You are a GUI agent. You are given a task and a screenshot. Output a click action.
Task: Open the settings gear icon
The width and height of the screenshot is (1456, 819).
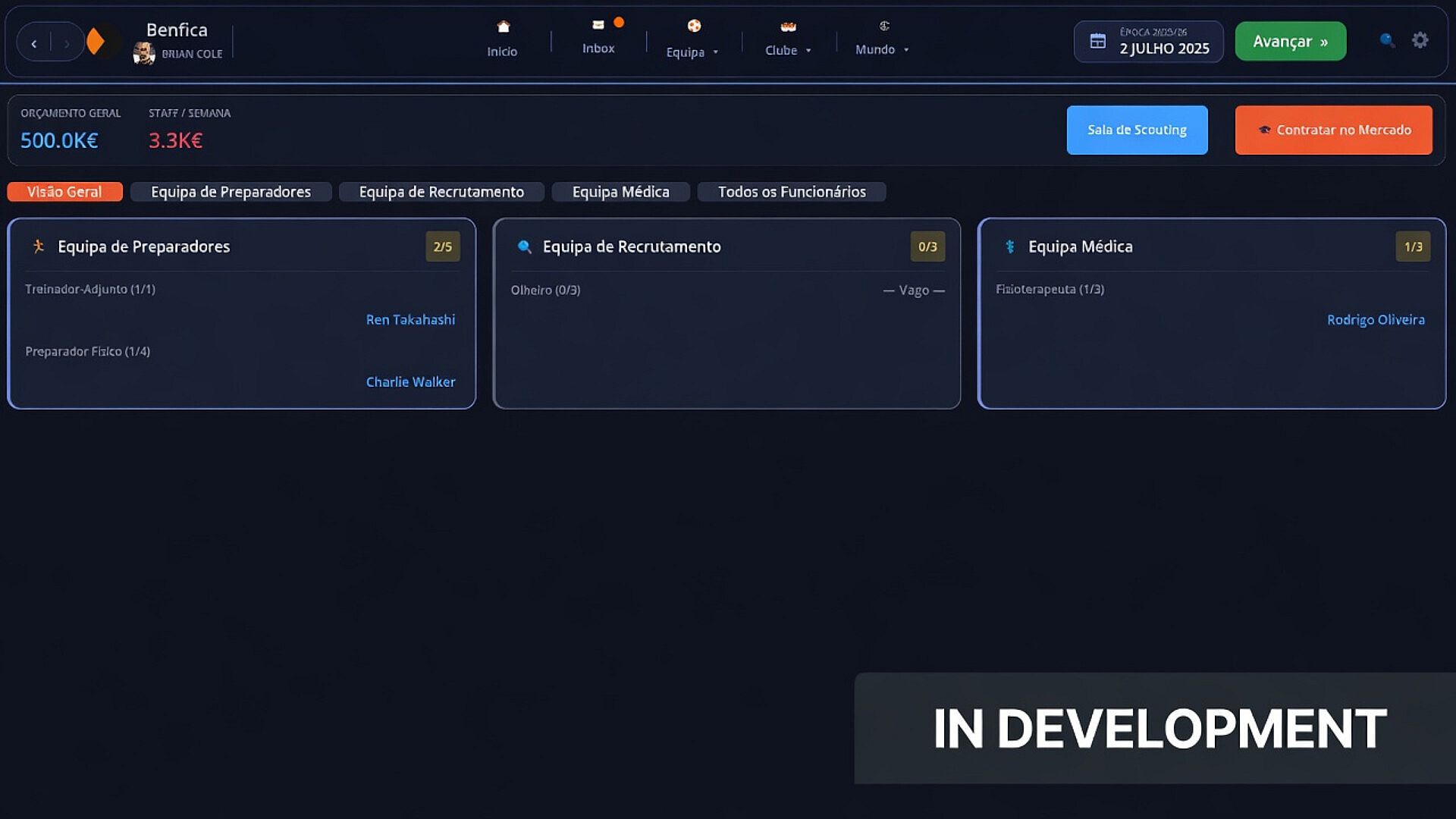coord(1420,40)
